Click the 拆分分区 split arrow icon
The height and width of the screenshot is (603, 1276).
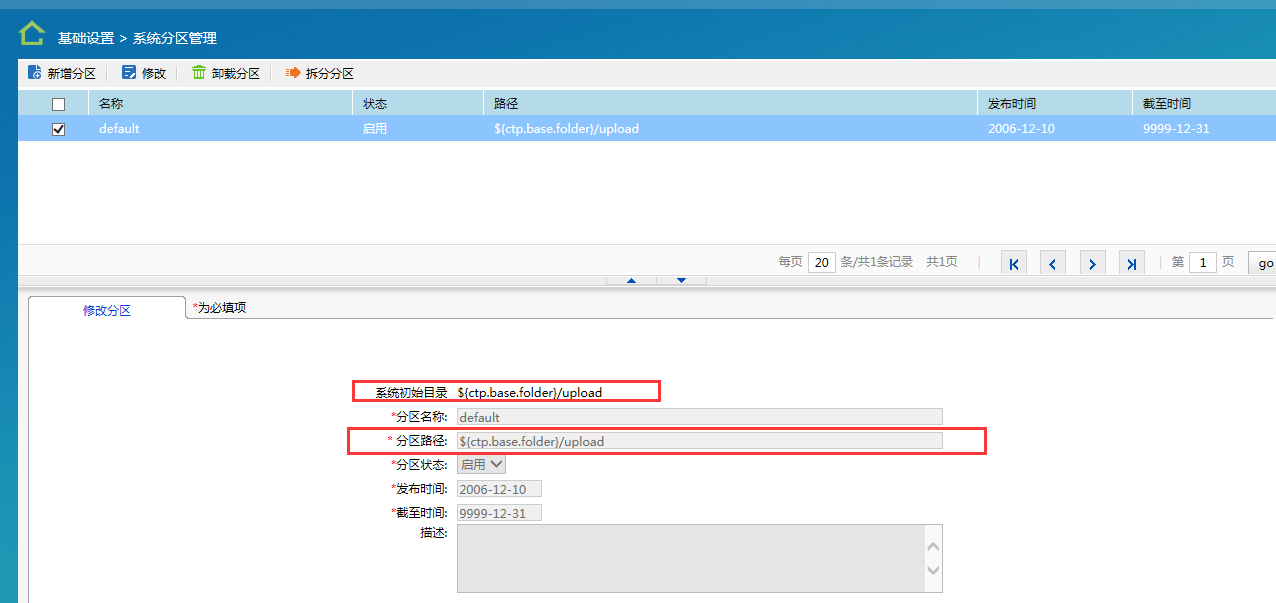[x=293, y=73]
